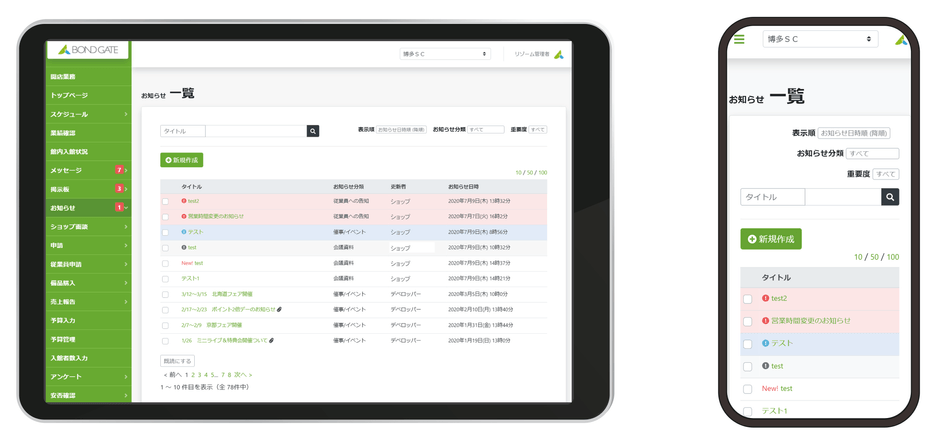Open New! test notice on phone
This screenshot has height=442, width=940.
tap(777, 389)
